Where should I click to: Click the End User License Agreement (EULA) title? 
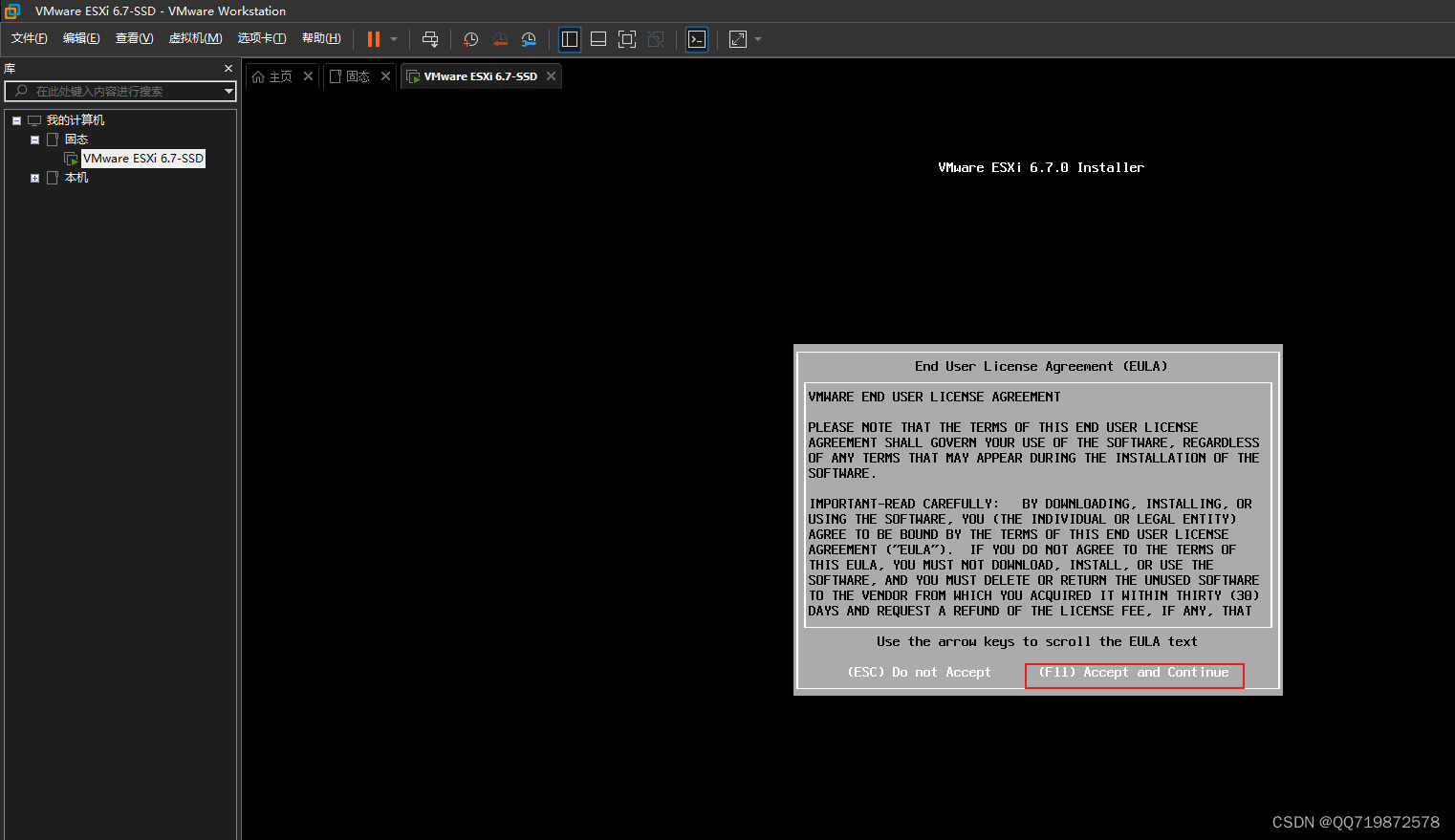(x=1041, y=366)
